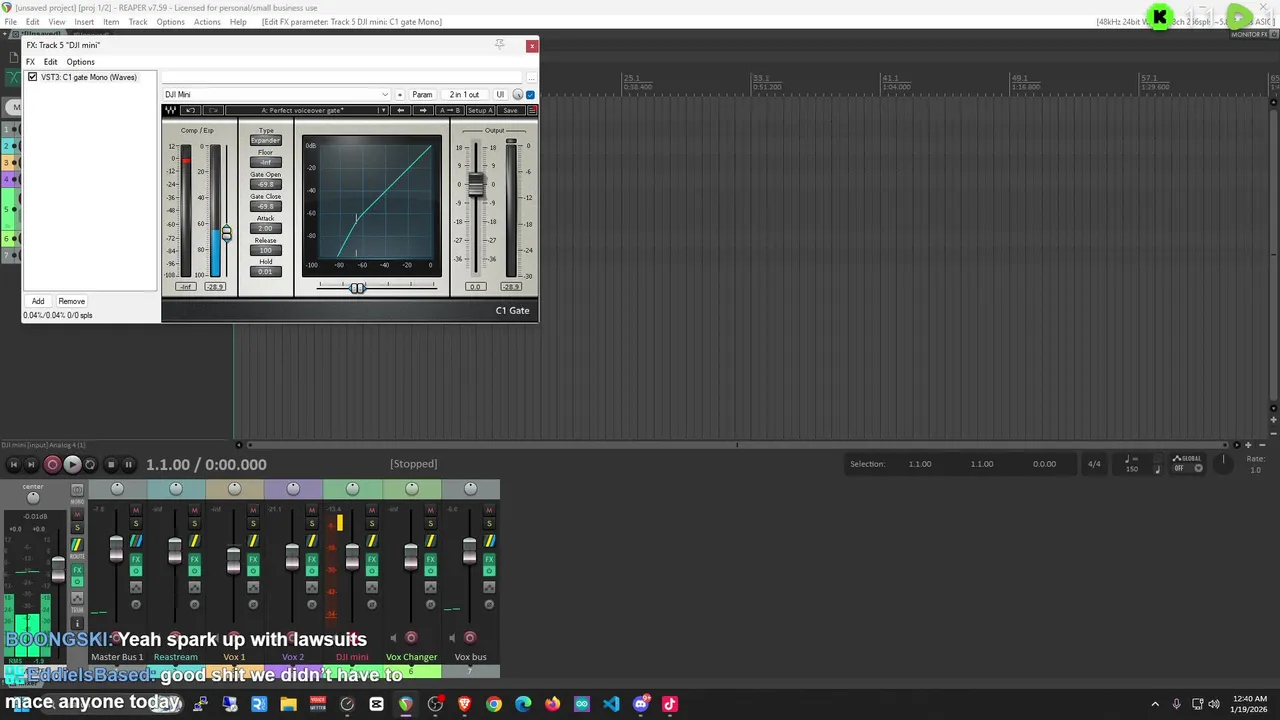Toggle the FX bypass checkbox at top right
1280x720 pixels.
(x=530, y=95)
